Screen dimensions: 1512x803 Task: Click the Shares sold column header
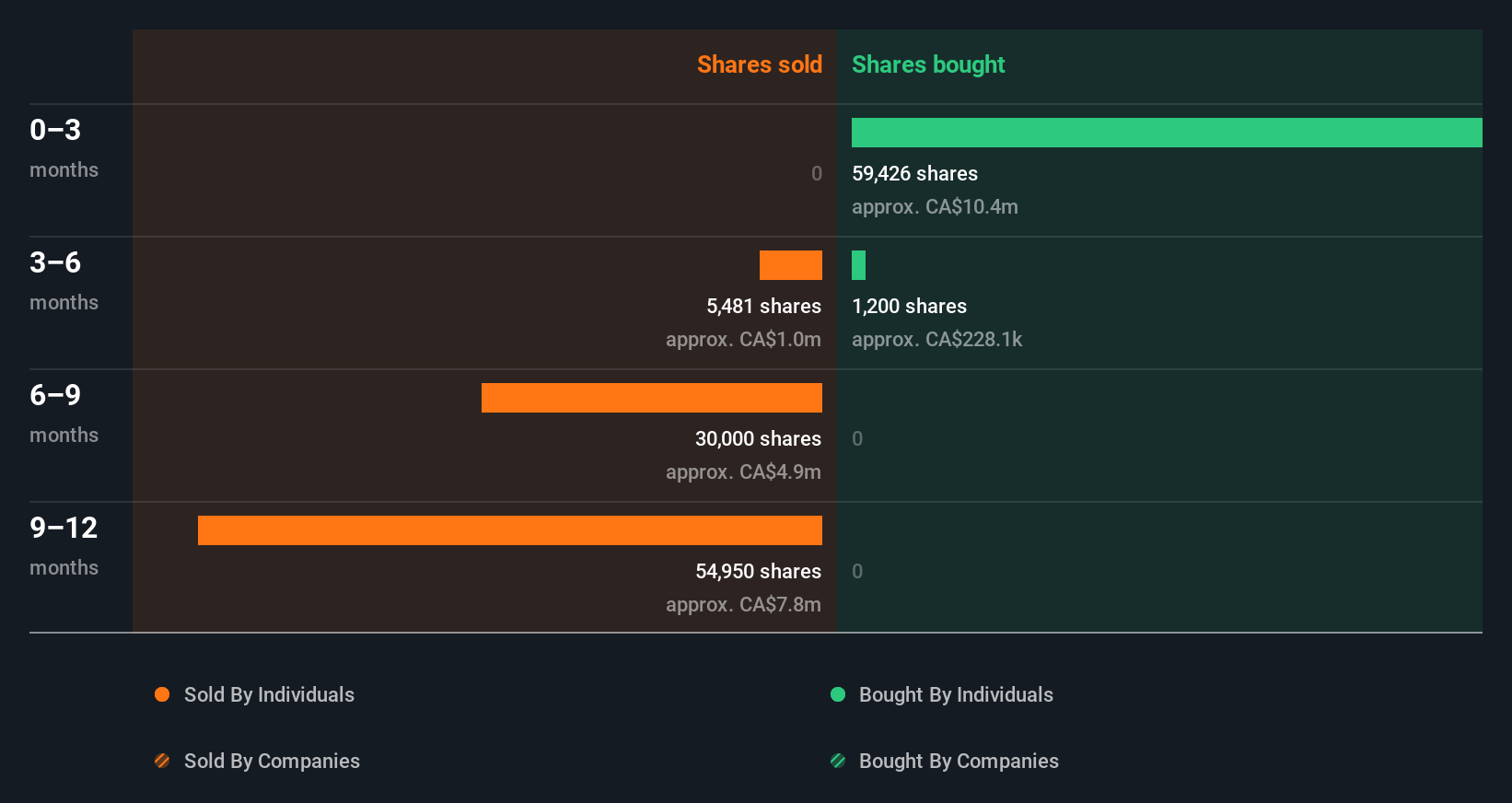coord(759,64)
